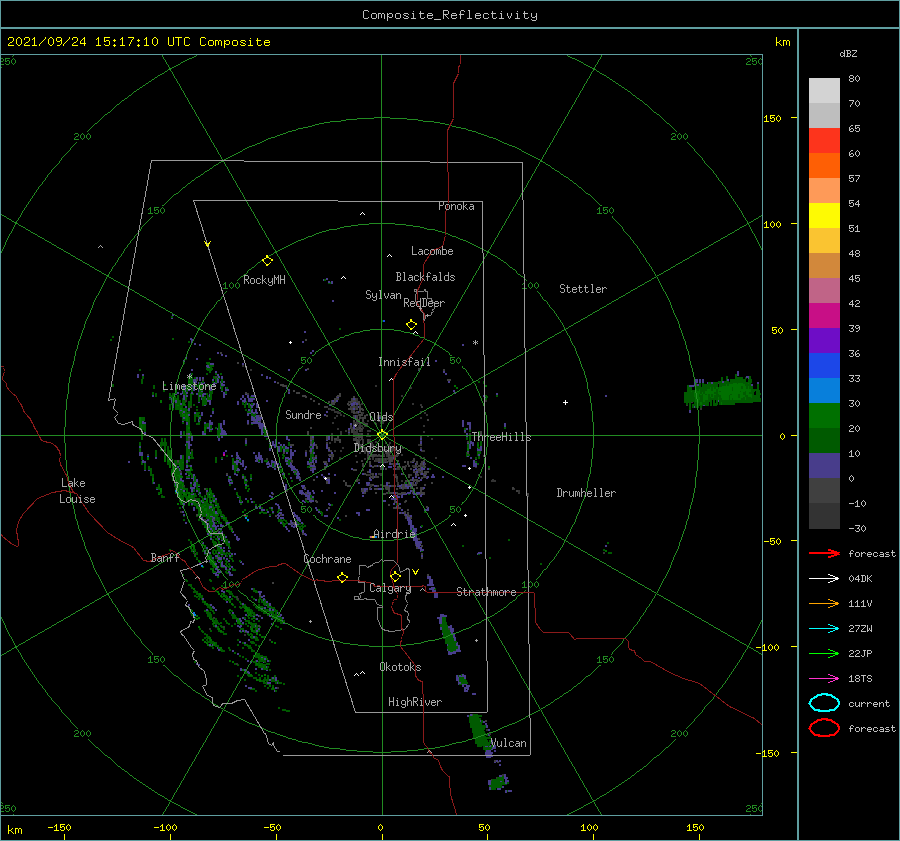Click the green echo cell north of Vulcan
900x841 pixels.
[x=479, y=730]
